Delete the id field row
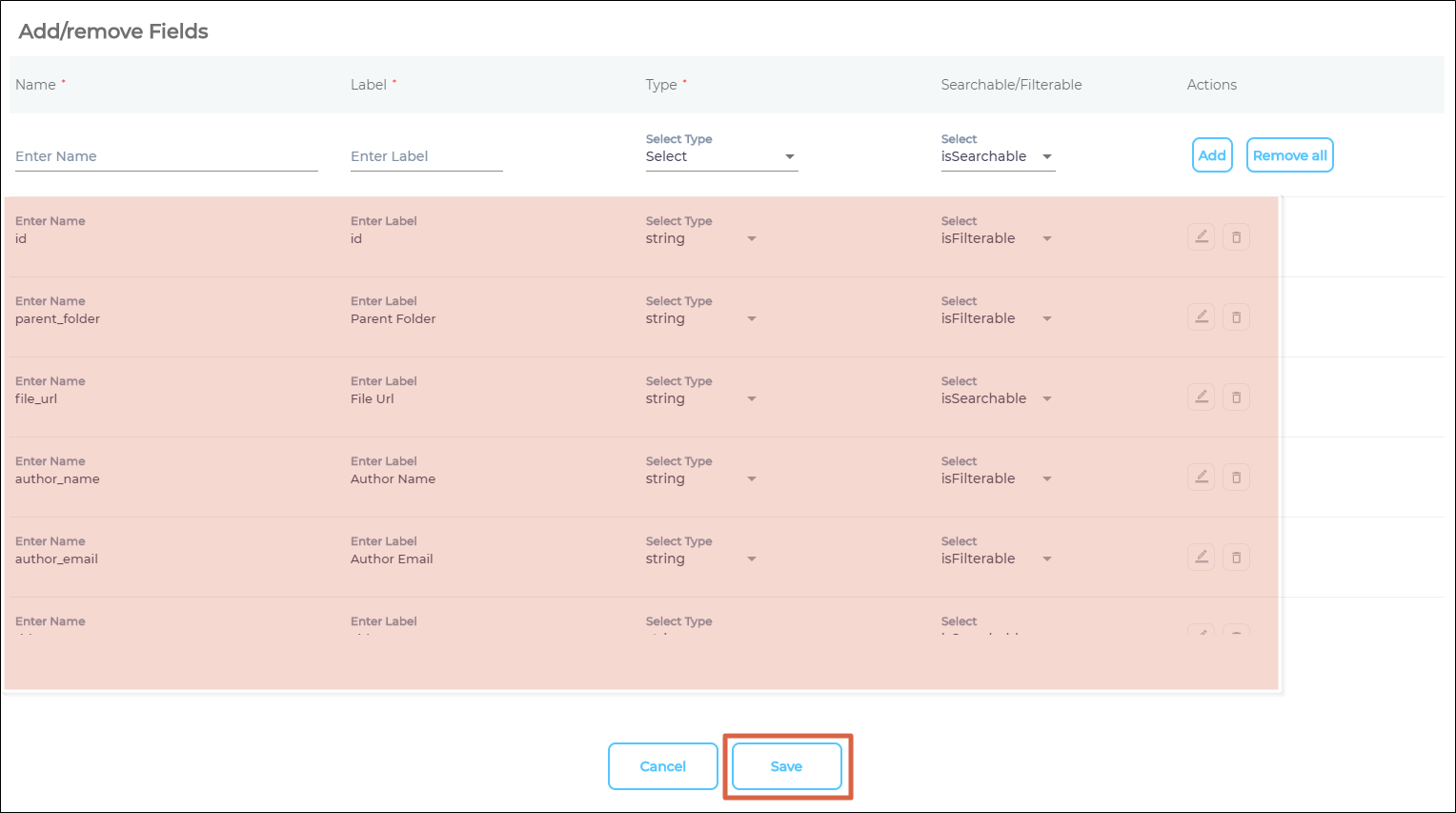 pos(1236,237)
